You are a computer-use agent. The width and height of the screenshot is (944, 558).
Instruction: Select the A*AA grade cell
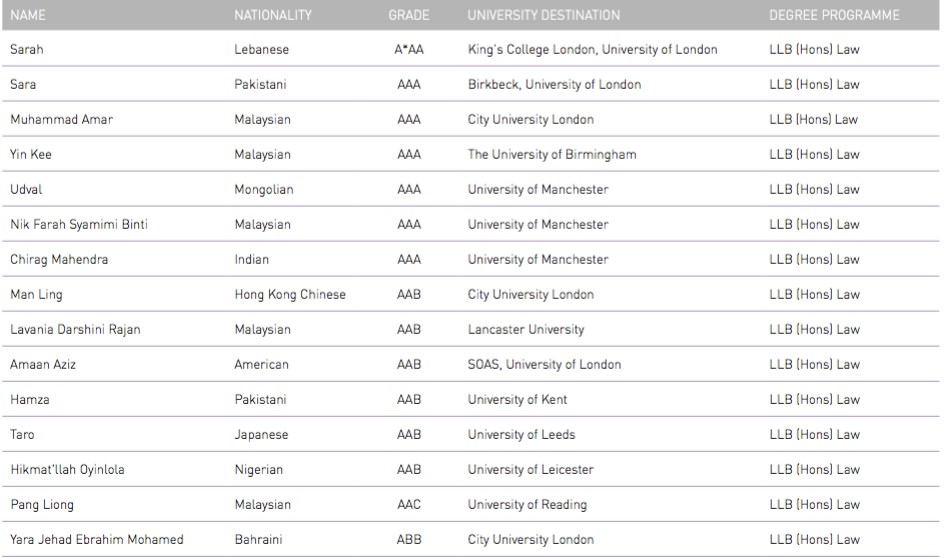(x=409, y=49)
